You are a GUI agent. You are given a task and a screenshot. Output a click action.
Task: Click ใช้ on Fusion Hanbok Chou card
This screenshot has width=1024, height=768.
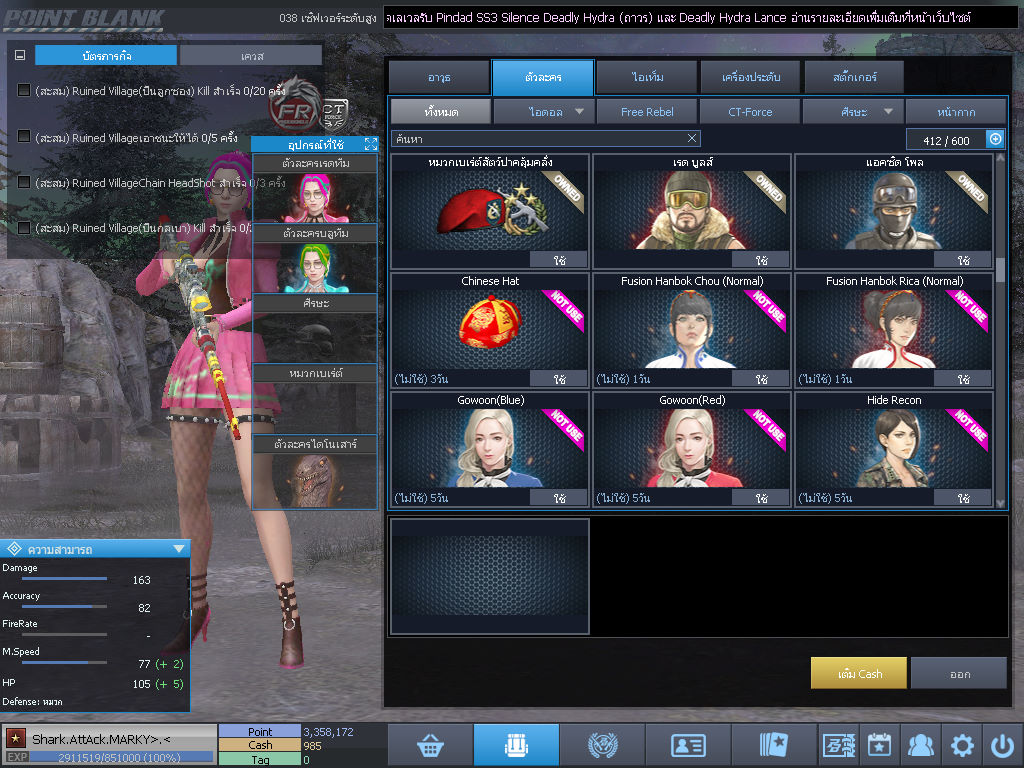(x=761, y=379)
